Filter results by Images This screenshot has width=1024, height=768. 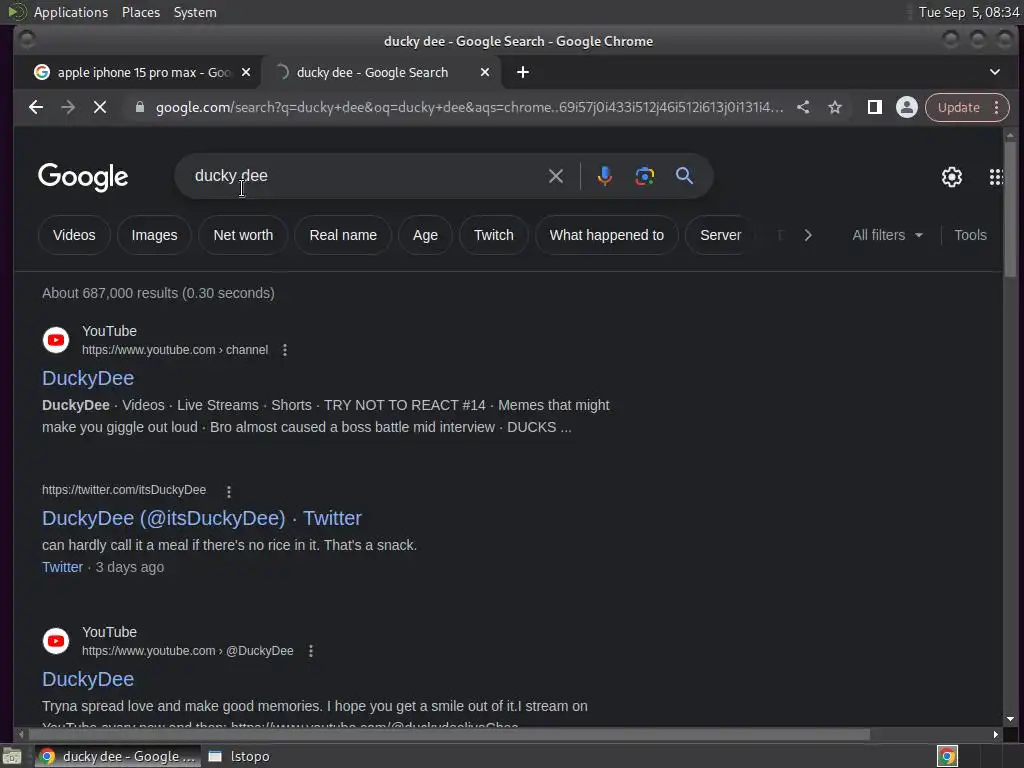pyautogui.click(x=154, y=235)
